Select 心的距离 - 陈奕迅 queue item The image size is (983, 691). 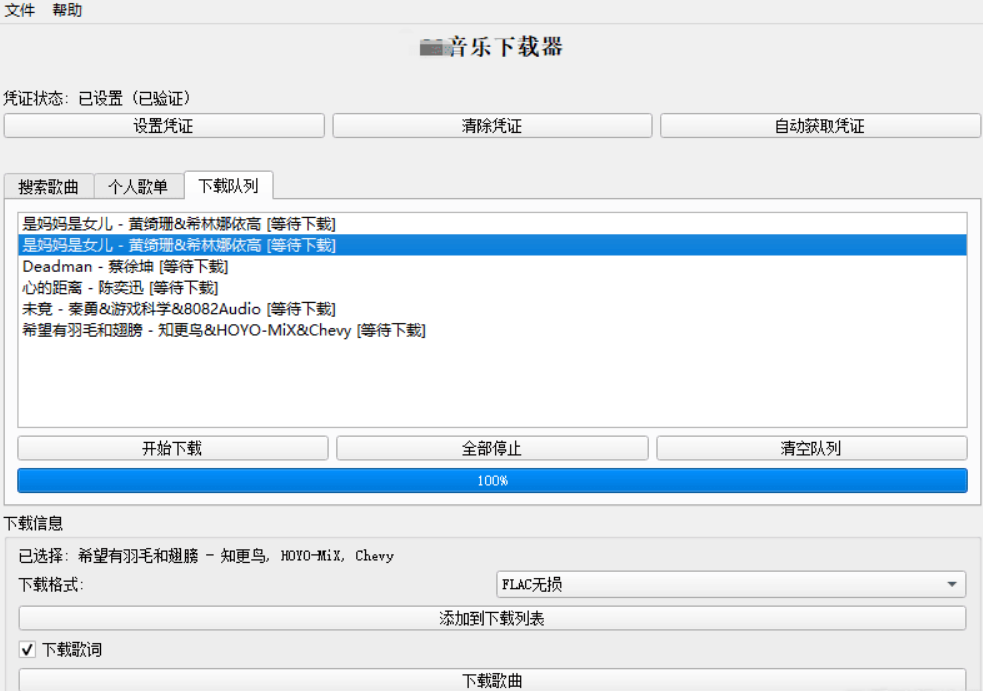coord(120,288)
